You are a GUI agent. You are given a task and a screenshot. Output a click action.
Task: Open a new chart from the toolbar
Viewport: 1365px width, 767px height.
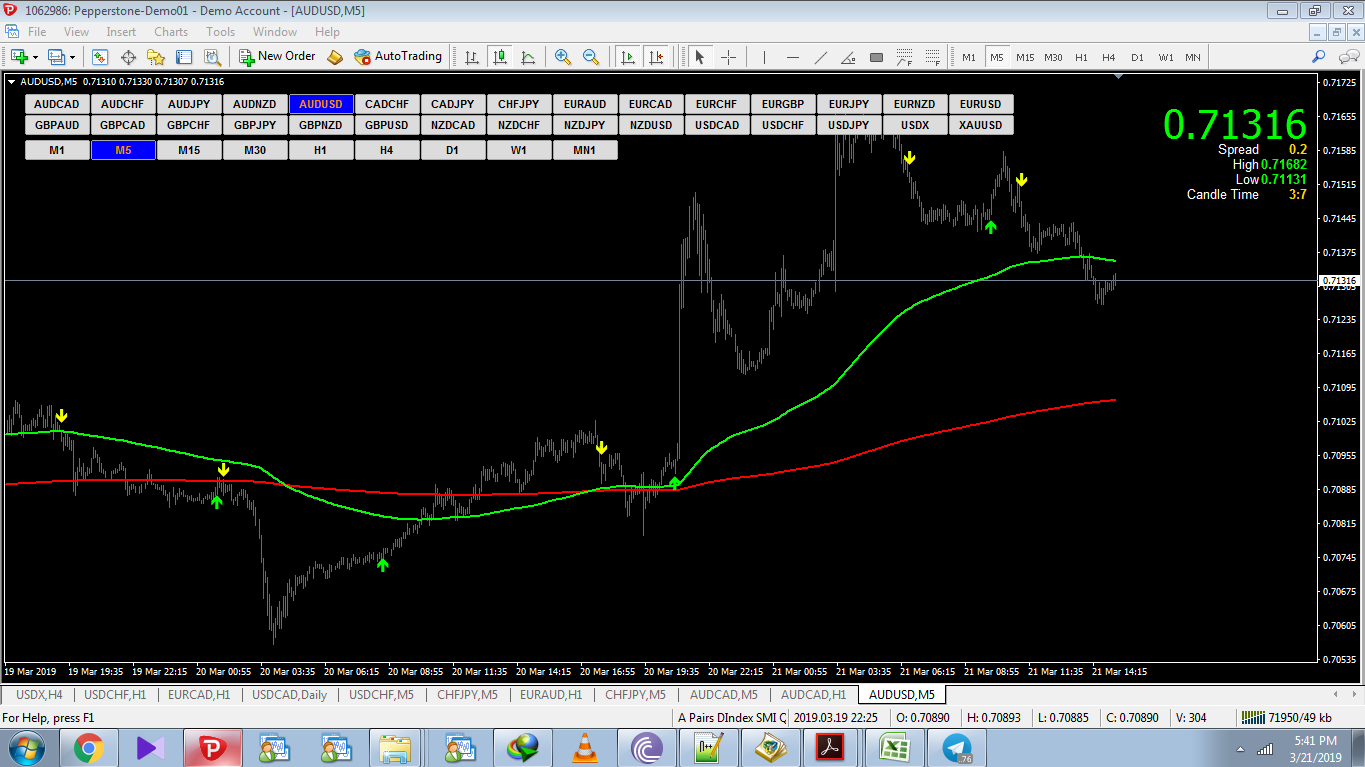coord(19,57)
